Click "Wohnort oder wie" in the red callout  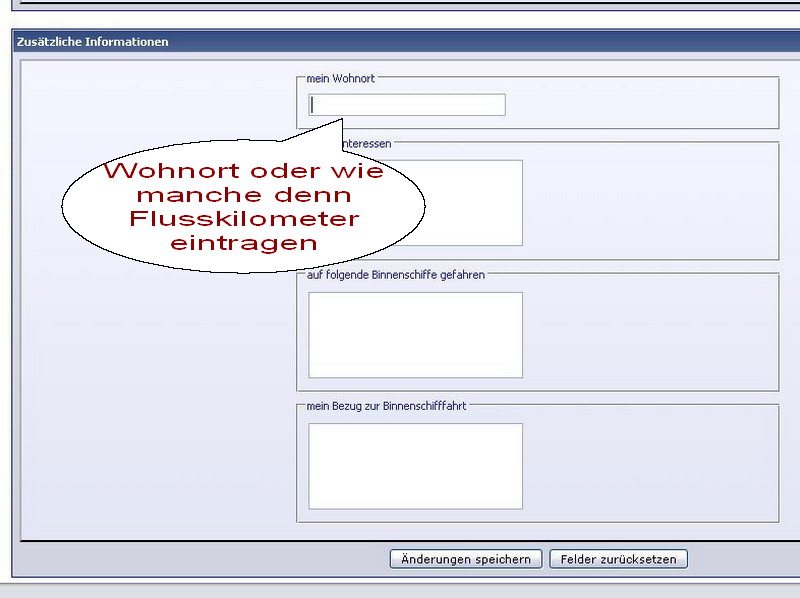[x=244, y=170]
